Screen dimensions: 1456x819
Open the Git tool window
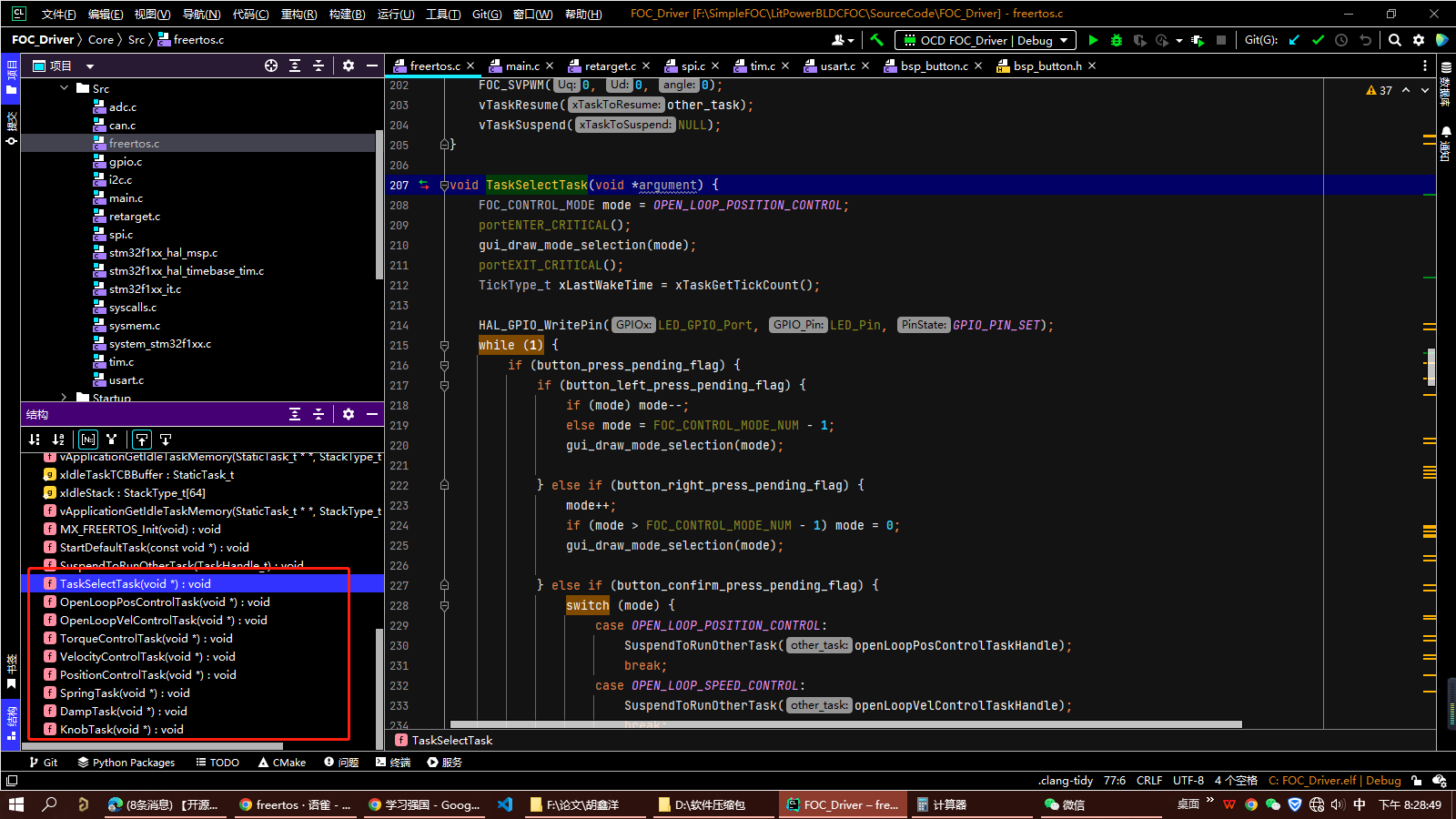click(43, 763)
